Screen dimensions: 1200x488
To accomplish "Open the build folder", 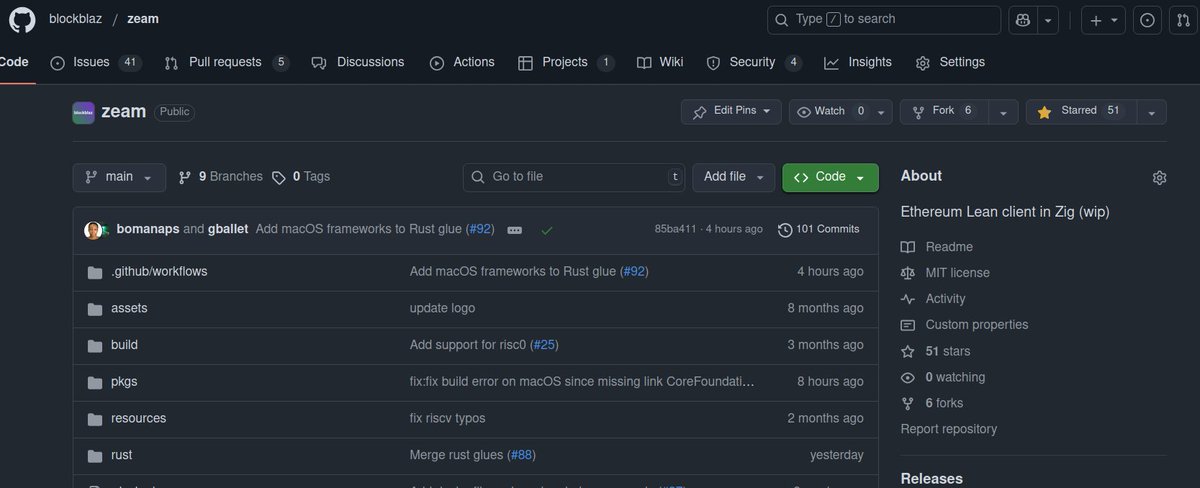I will click(124, 345).
